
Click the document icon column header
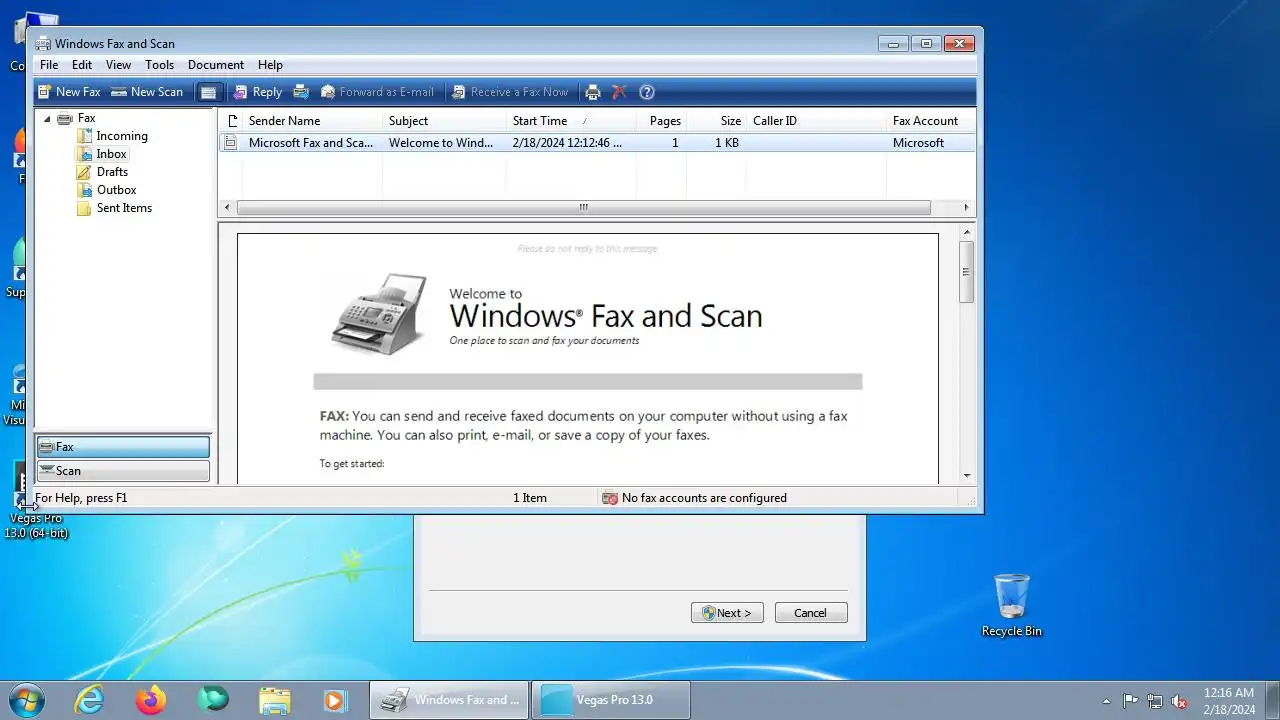(x=231, y=121)
